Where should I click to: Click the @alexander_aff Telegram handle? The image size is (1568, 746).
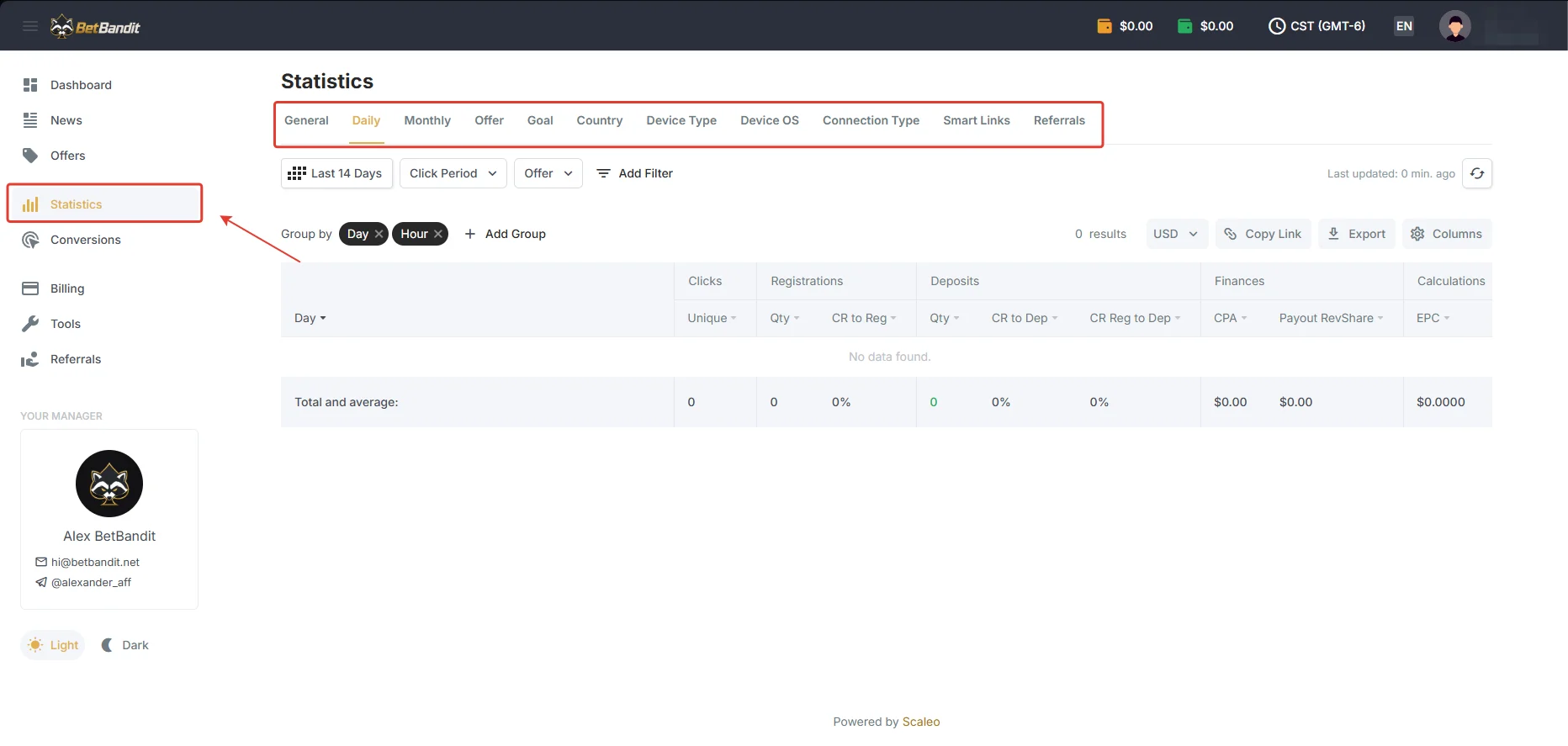91,582
